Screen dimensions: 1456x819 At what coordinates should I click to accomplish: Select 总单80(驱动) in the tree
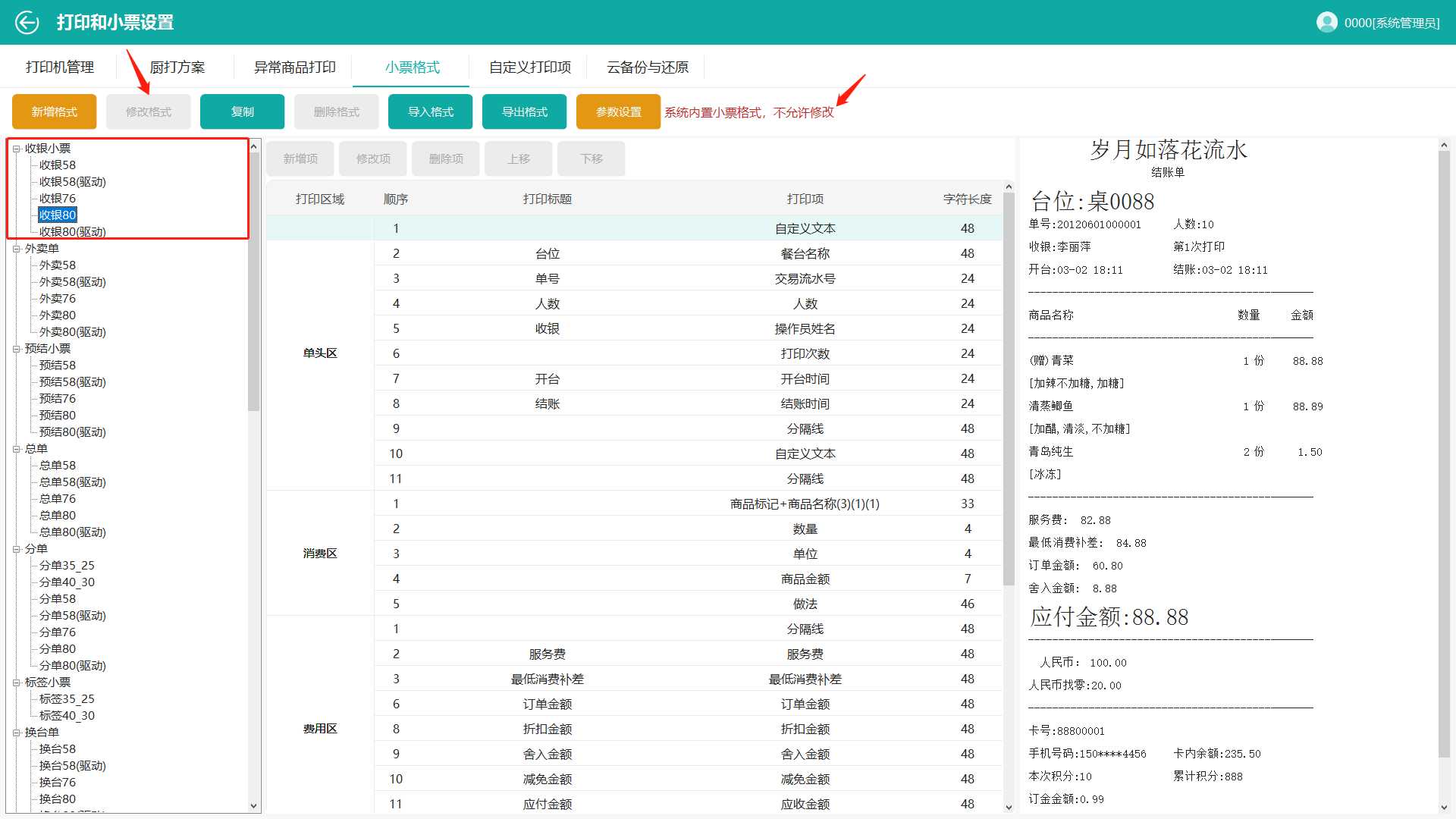[73, 532]
